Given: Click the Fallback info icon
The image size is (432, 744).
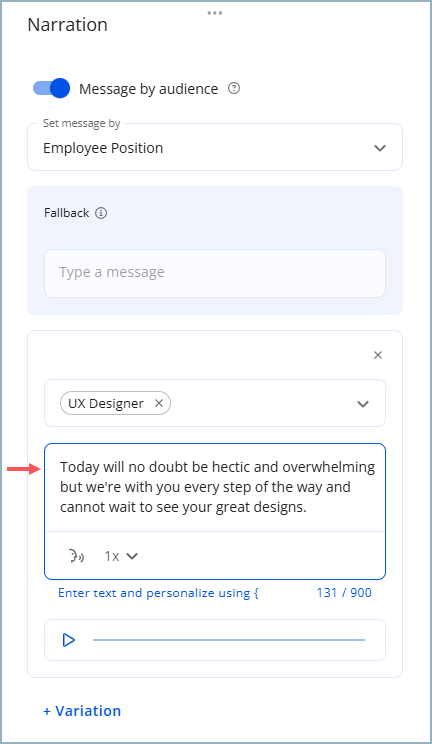Looking at the screenshot, I should coord(101,213).
